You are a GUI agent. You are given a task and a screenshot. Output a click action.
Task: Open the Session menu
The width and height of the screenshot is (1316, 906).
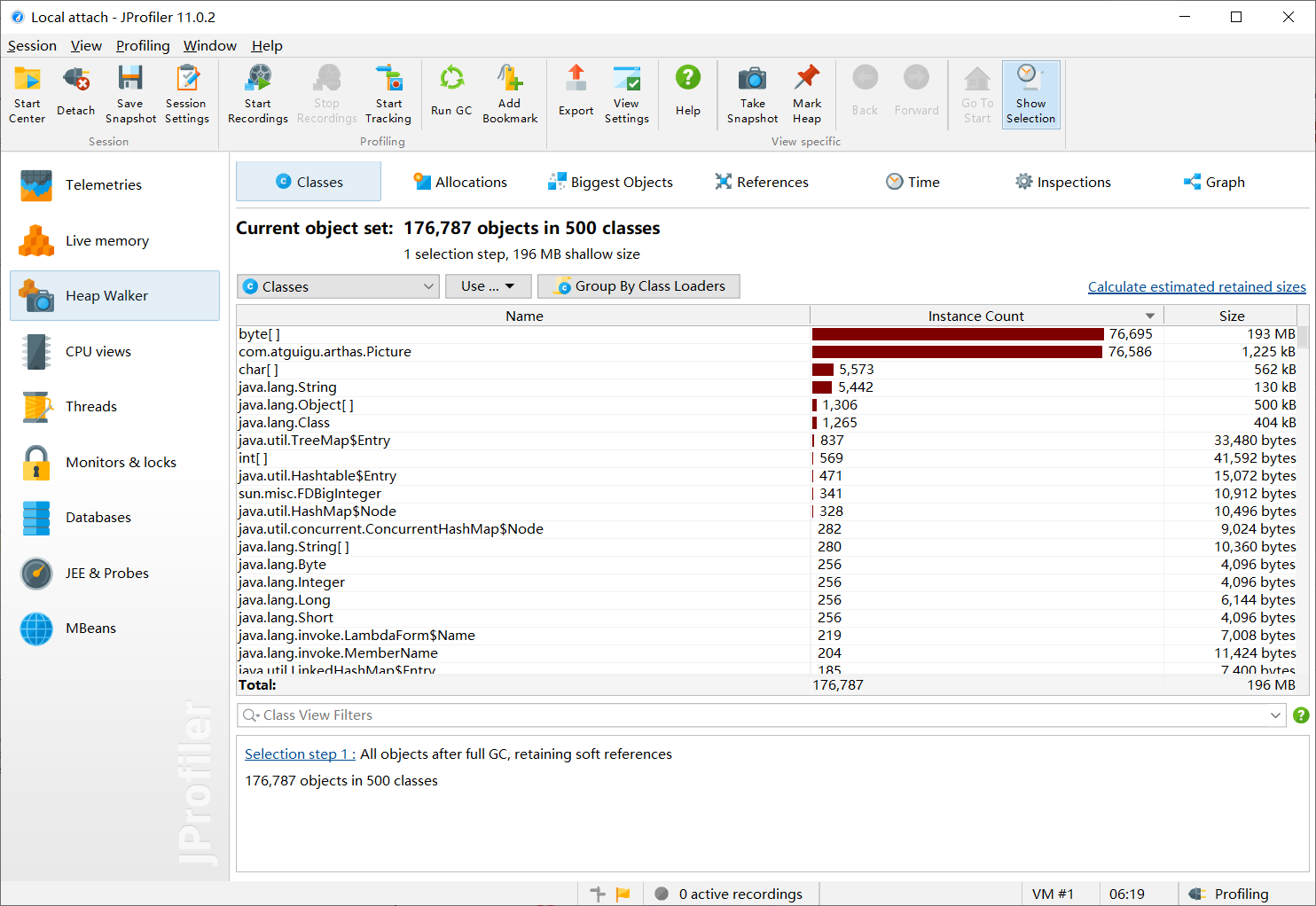click(x=32, y=46)
